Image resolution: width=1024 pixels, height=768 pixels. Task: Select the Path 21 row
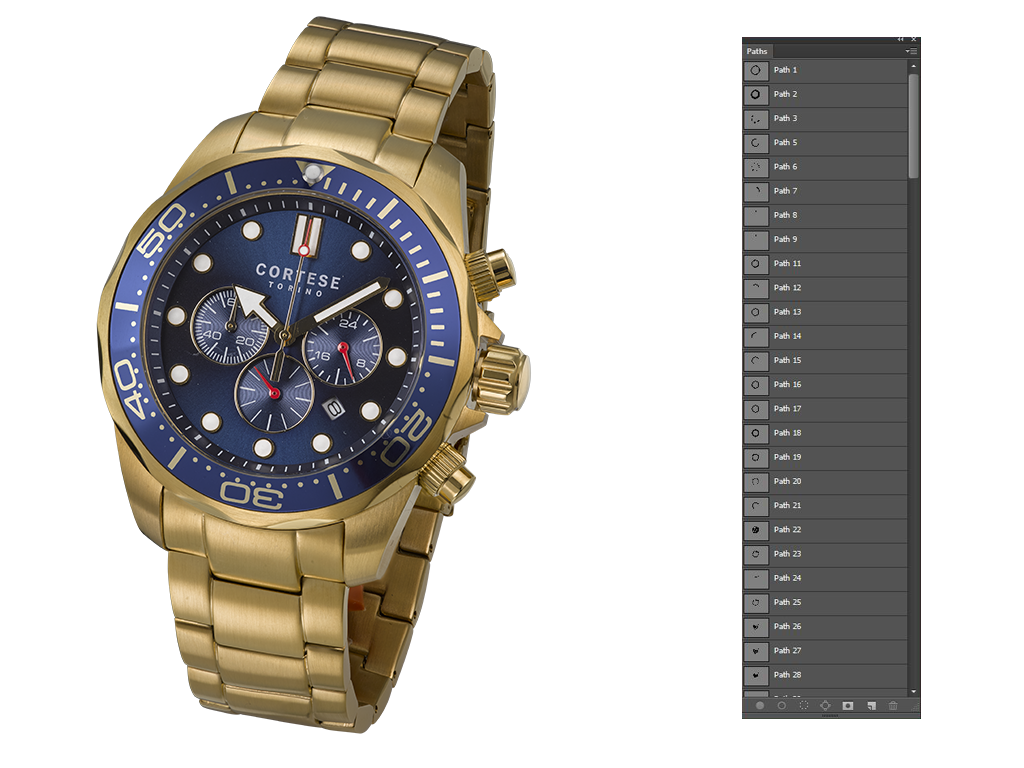point(825,505)
